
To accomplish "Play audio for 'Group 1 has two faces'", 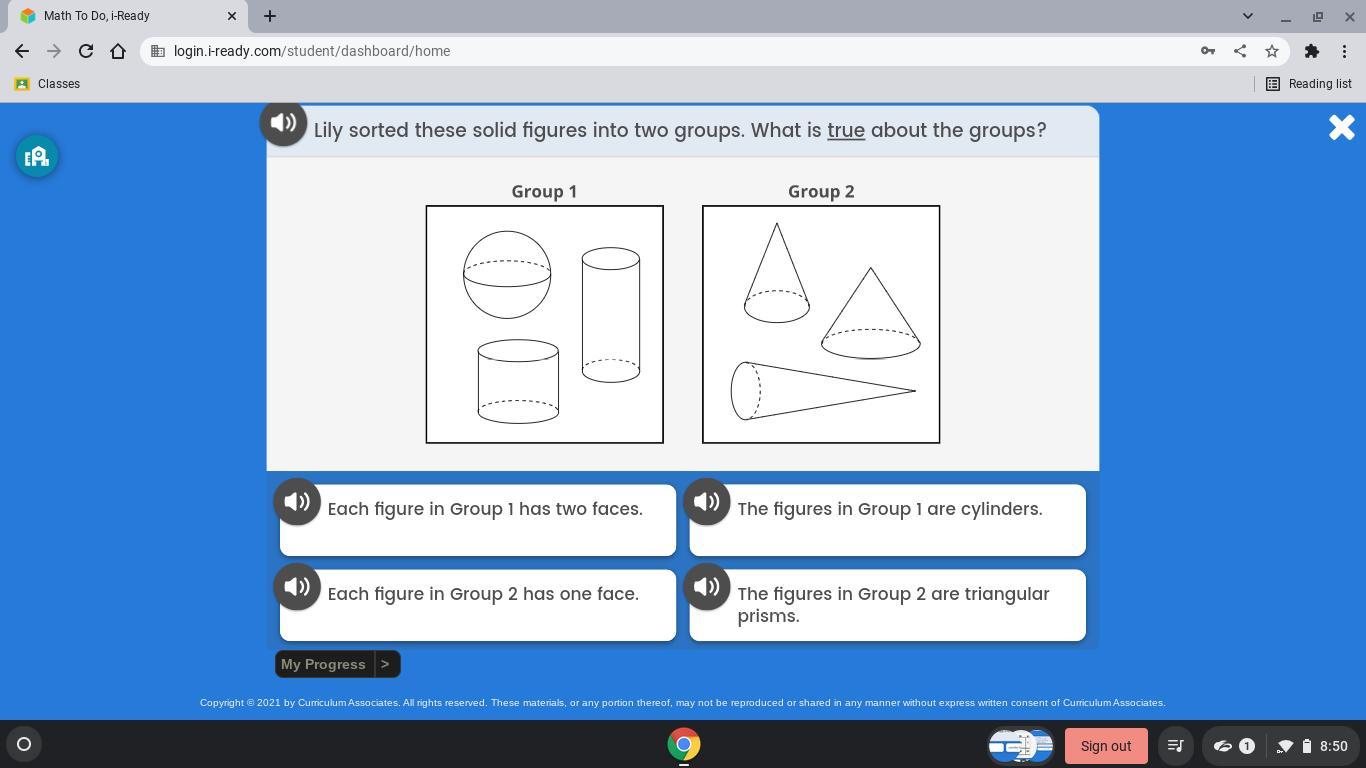I will click(x=297, y=502).
